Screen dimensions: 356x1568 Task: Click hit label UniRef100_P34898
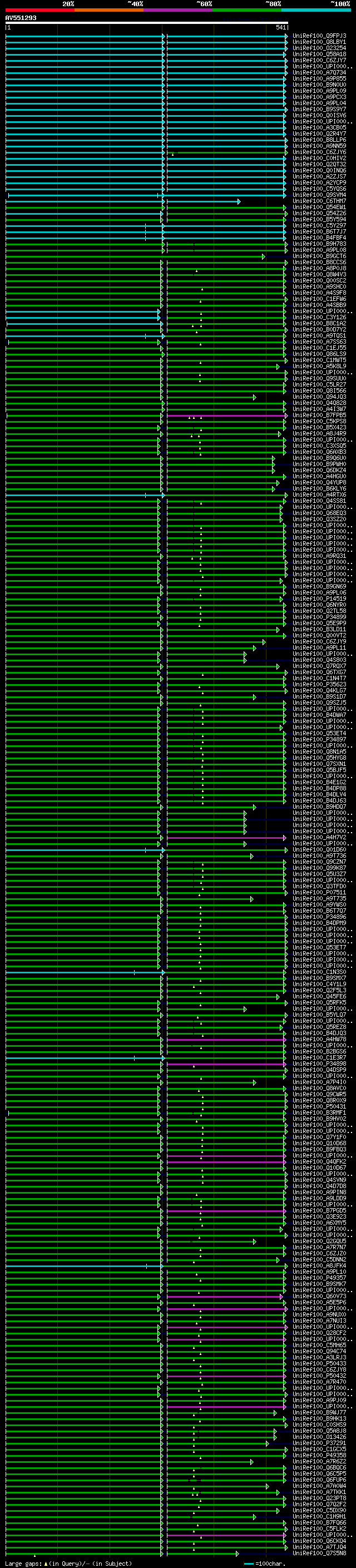pyautogui.click(x=319, y=1064)
